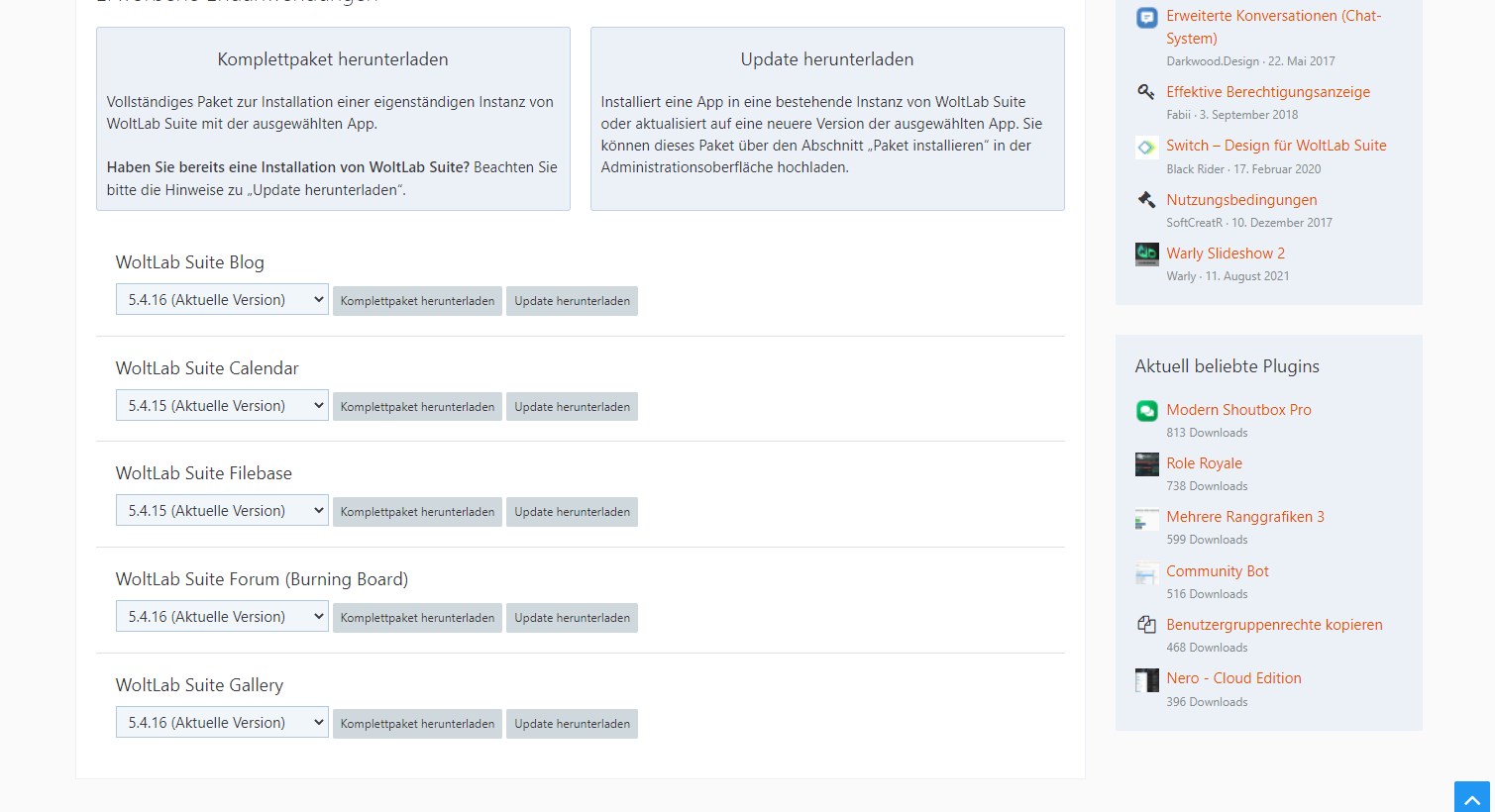Open the Community Bot plugin link
Image resolution: width=1495 pixels, height=812 pixels.
click(x=1217, y=571)
